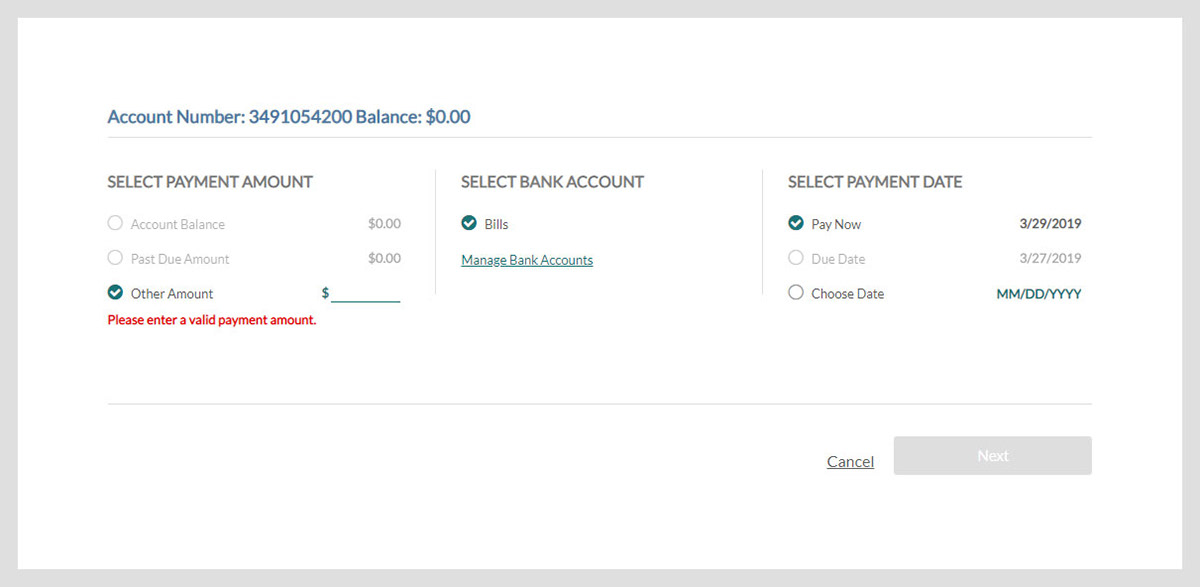Click the Pay Now checkmark icon
This screenshot has height=587, width=1200.
coord(796,224)
